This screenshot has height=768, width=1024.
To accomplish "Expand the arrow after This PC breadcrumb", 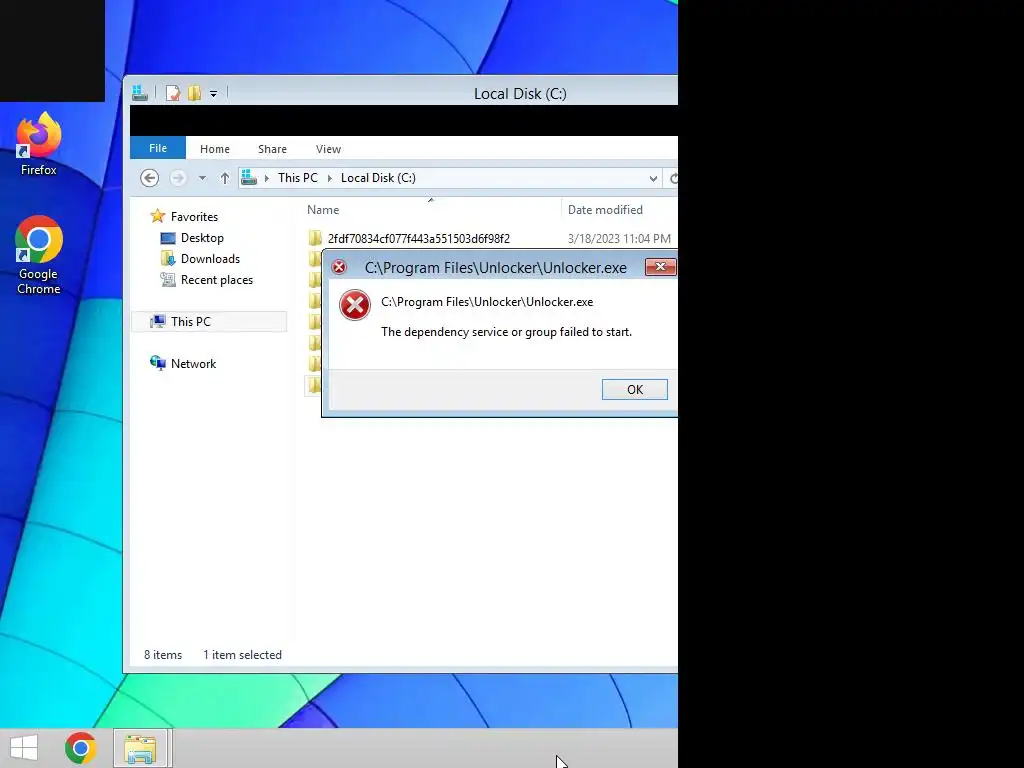I will 329,178.
